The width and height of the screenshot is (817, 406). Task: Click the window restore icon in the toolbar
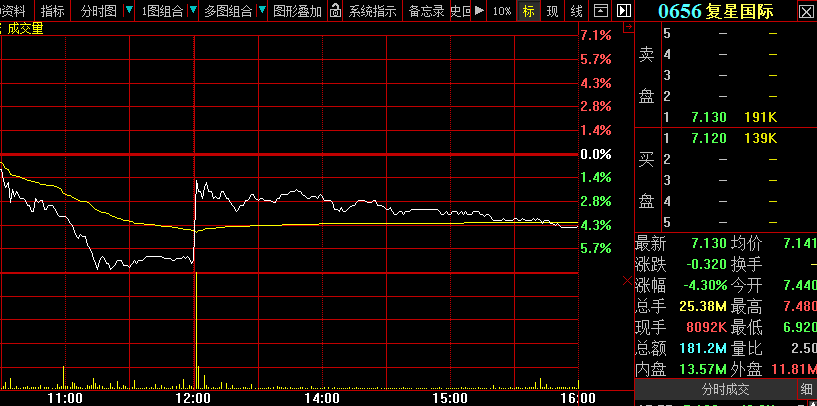click(x=600, y=11)
